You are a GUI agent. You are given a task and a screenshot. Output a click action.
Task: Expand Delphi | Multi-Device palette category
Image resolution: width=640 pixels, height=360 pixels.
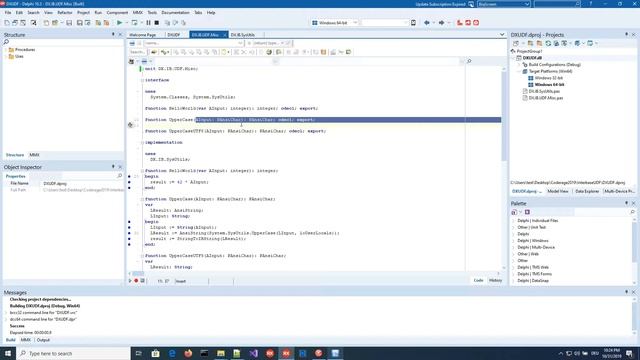pyautogui.click(x=513, y=247)
